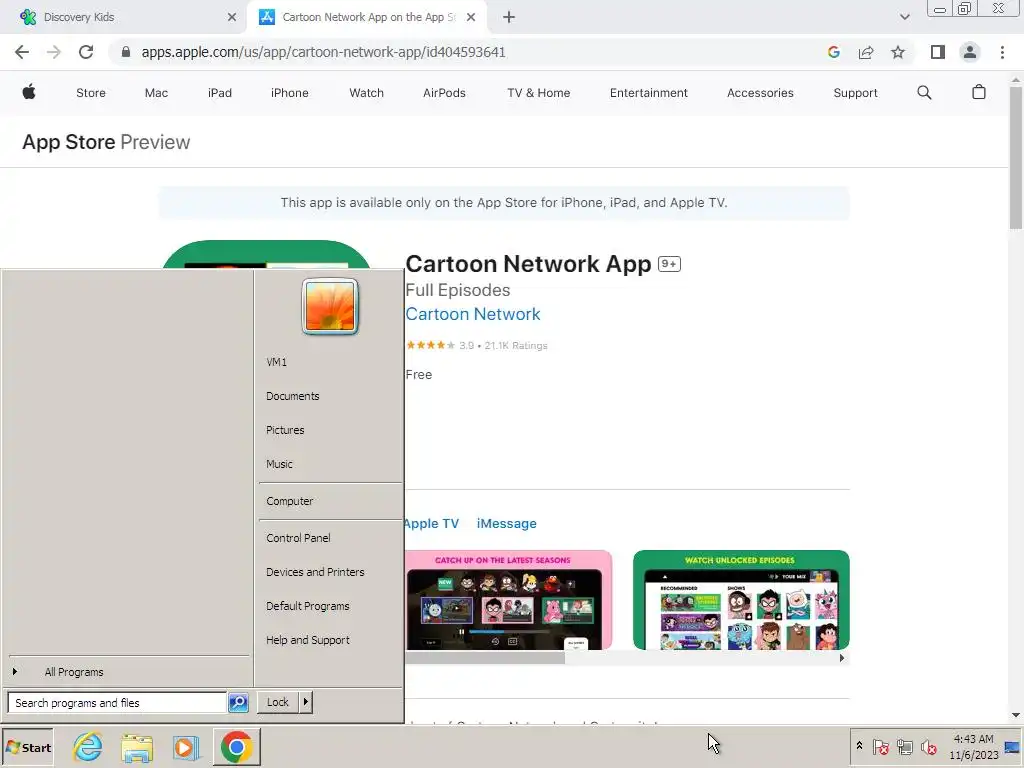Viewport: 1024px width, 768px height.
Task: Open the Chrome profile icon
Action: (x=970, y=52)
